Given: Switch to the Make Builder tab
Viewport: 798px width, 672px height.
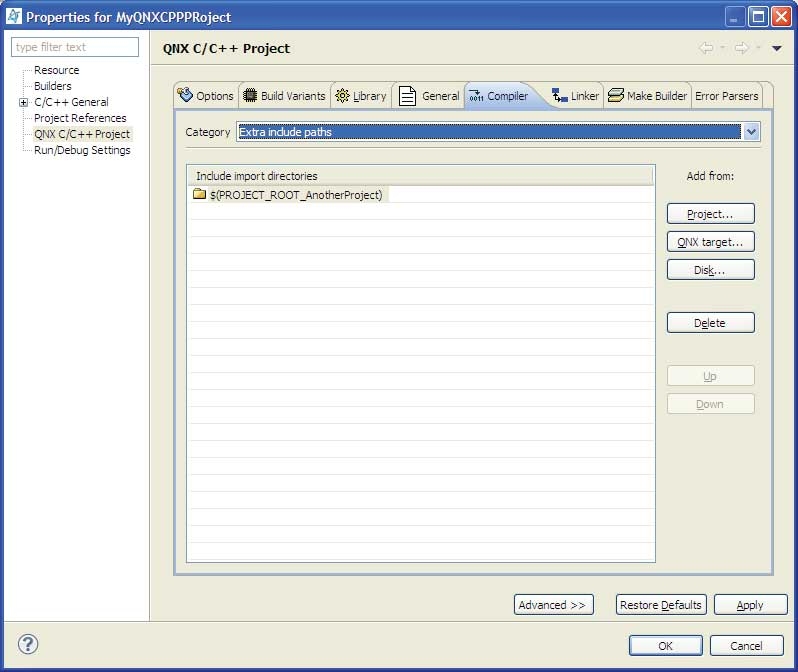Looking at the screenshot, I should [x=647, y=96].
